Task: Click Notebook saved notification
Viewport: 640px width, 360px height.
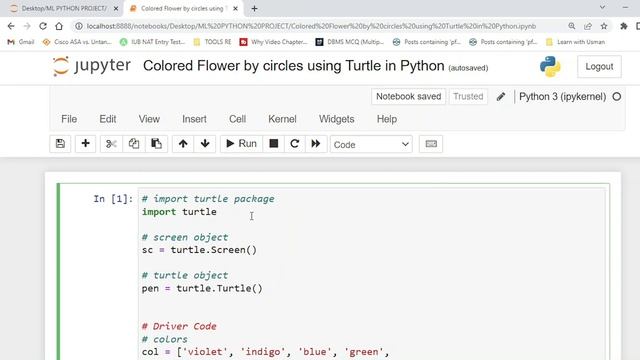Action: pos(409,97)
